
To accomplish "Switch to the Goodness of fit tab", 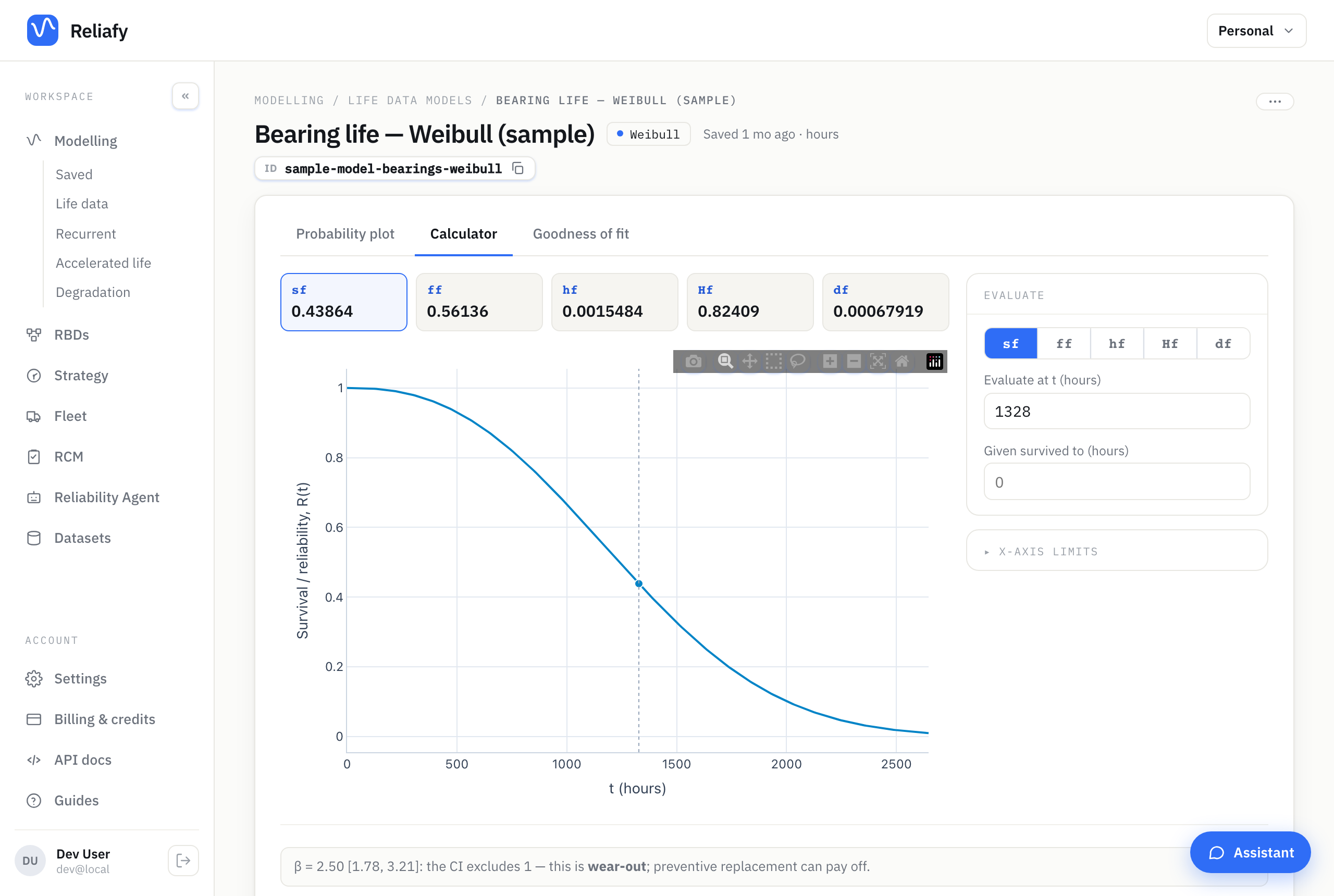I will tap(580, 234).
